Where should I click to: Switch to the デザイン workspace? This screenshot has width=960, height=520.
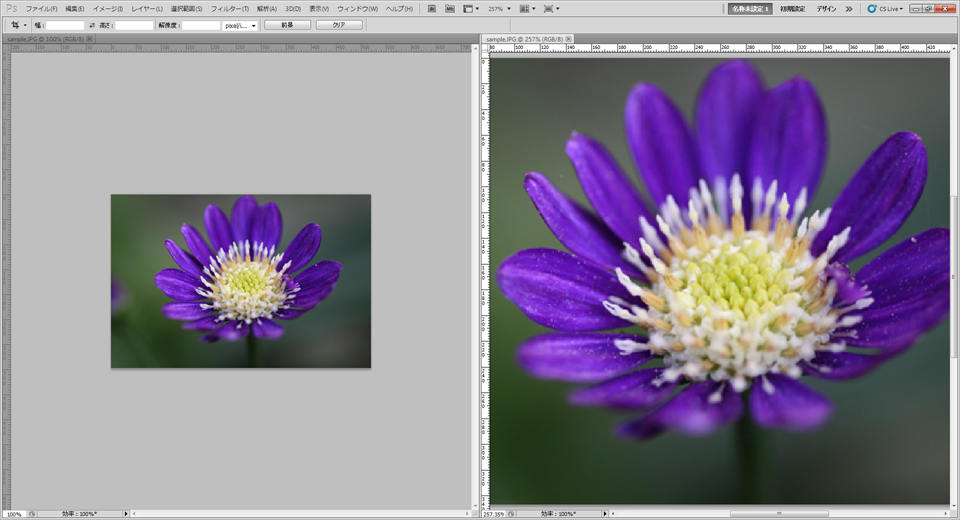coord(826,9)
